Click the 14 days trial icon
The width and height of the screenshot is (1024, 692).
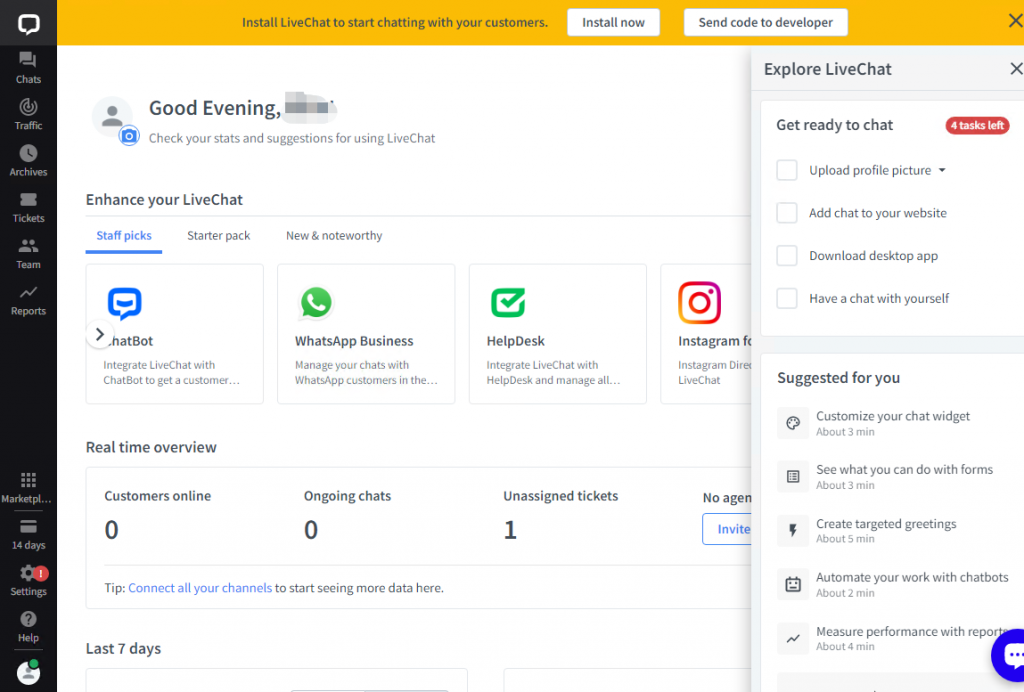pyautogui.click(x=28, y=527)
